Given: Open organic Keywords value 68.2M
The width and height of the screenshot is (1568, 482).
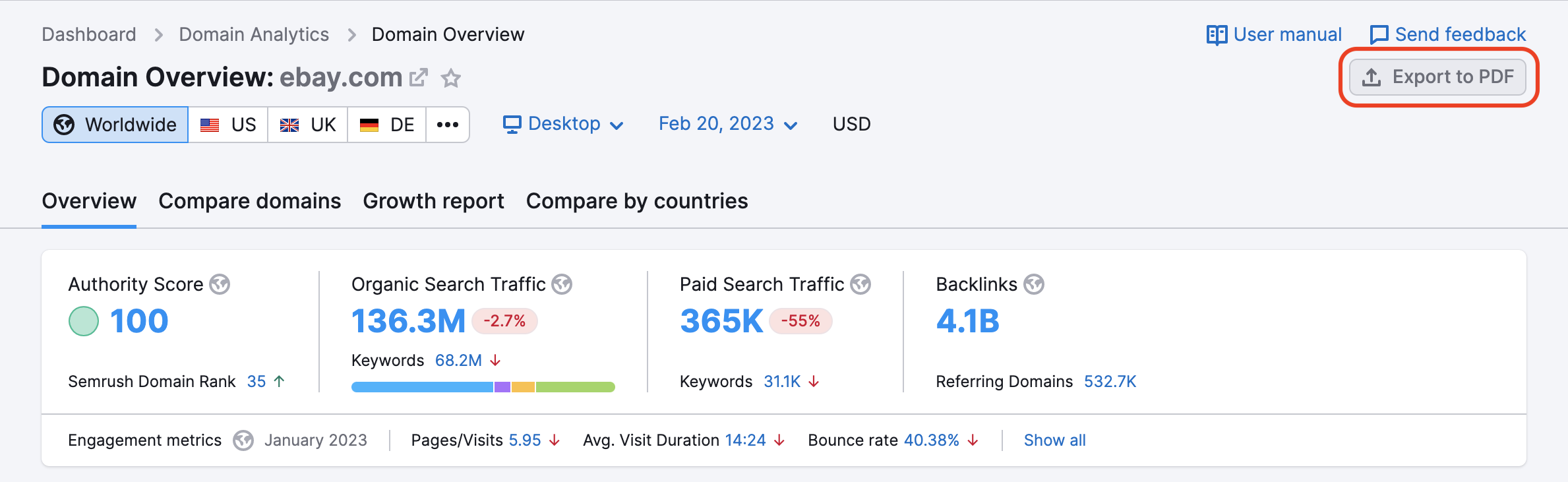Looking at the screenshot, I should click(x=458, y=361).
